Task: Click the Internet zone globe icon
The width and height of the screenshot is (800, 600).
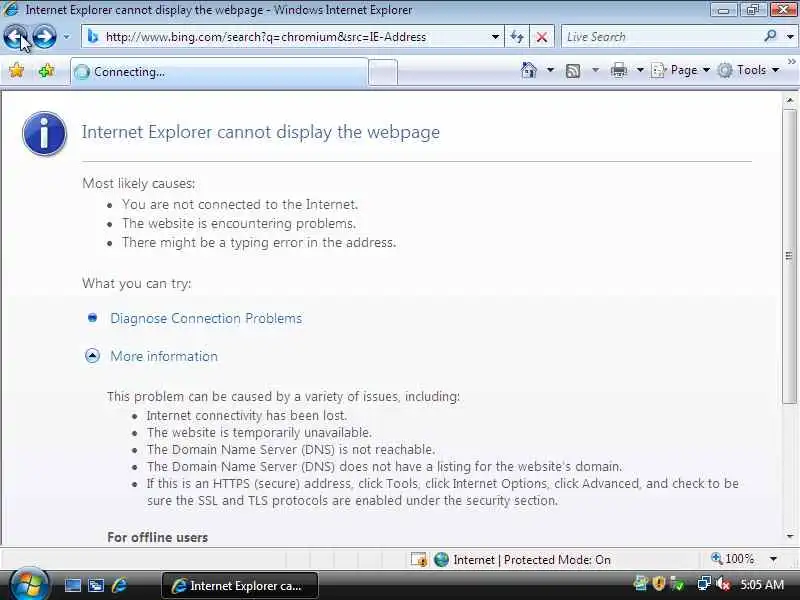Action: coord(441,560)
